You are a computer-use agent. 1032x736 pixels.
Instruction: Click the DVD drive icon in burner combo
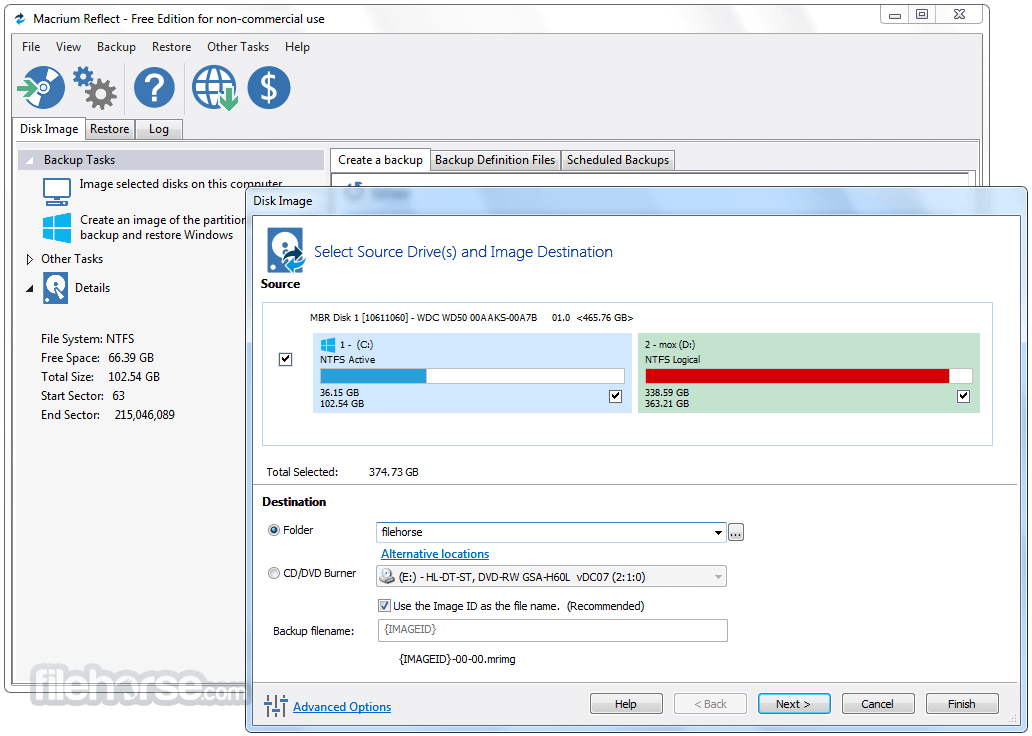(x=387, y=576)
